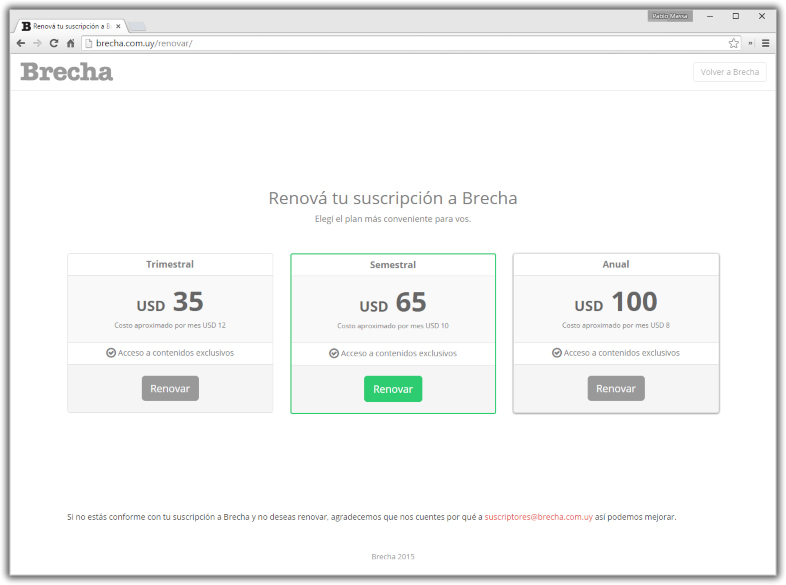Click the Brecha logo
The width and height of the screenshot is (786, 585).
67,72
